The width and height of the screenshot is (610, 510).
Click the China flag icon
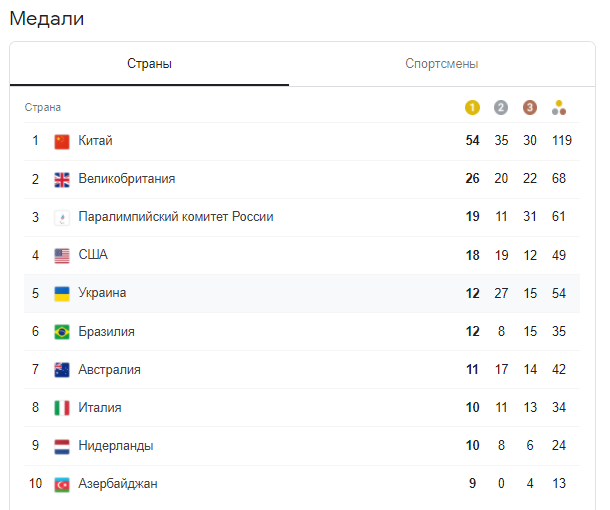pyautogui.click(x=62, y=141)
